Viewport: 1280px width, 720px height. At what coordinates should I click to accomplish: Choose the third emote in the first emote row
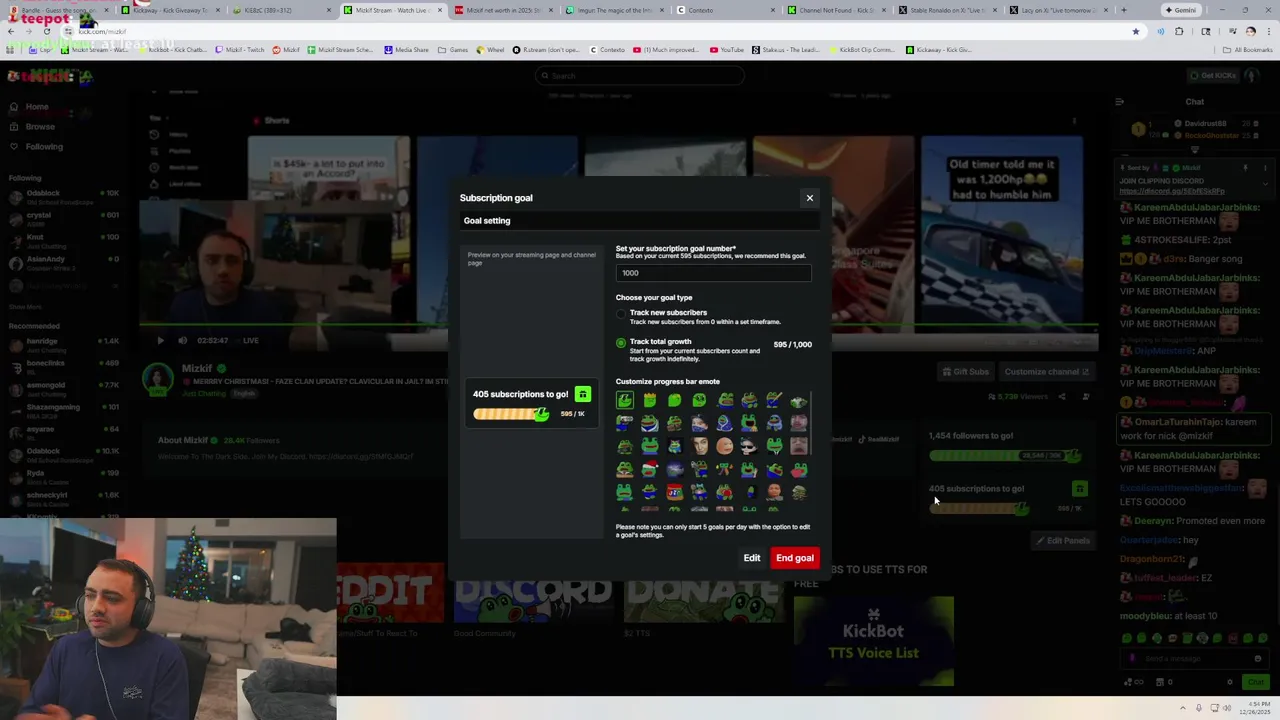point(675,400)
